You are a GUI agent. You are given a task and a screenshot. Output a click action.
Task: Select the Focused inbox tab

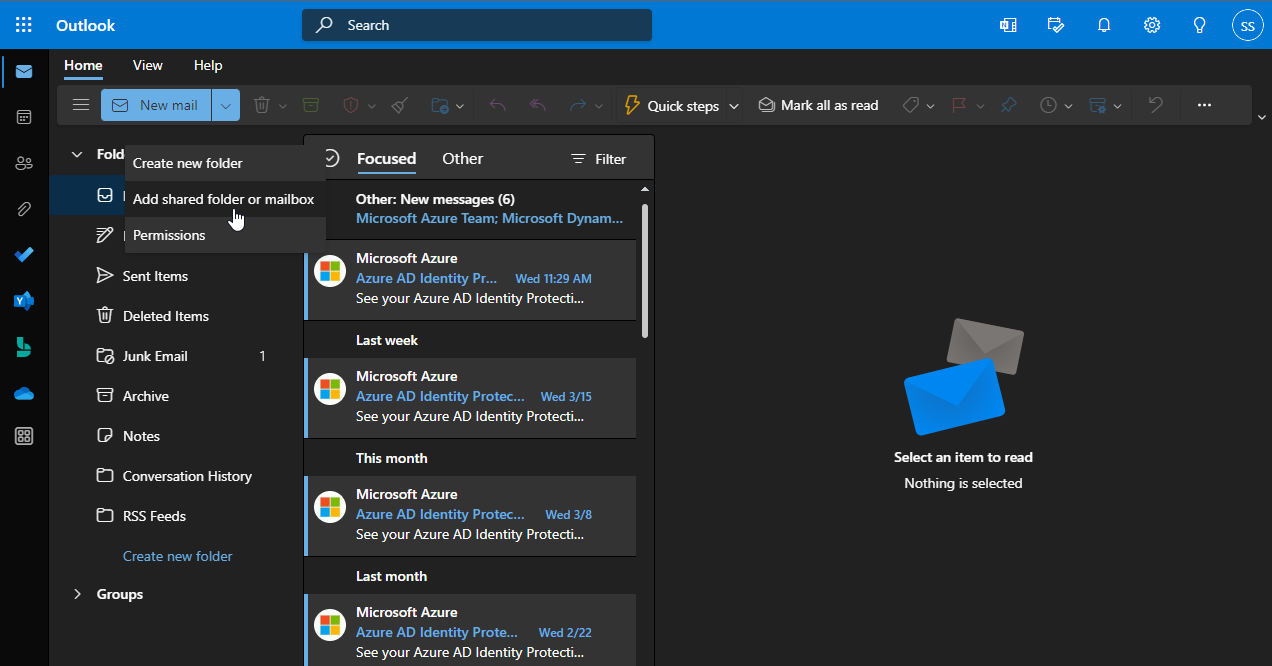(x=386, y=159)
